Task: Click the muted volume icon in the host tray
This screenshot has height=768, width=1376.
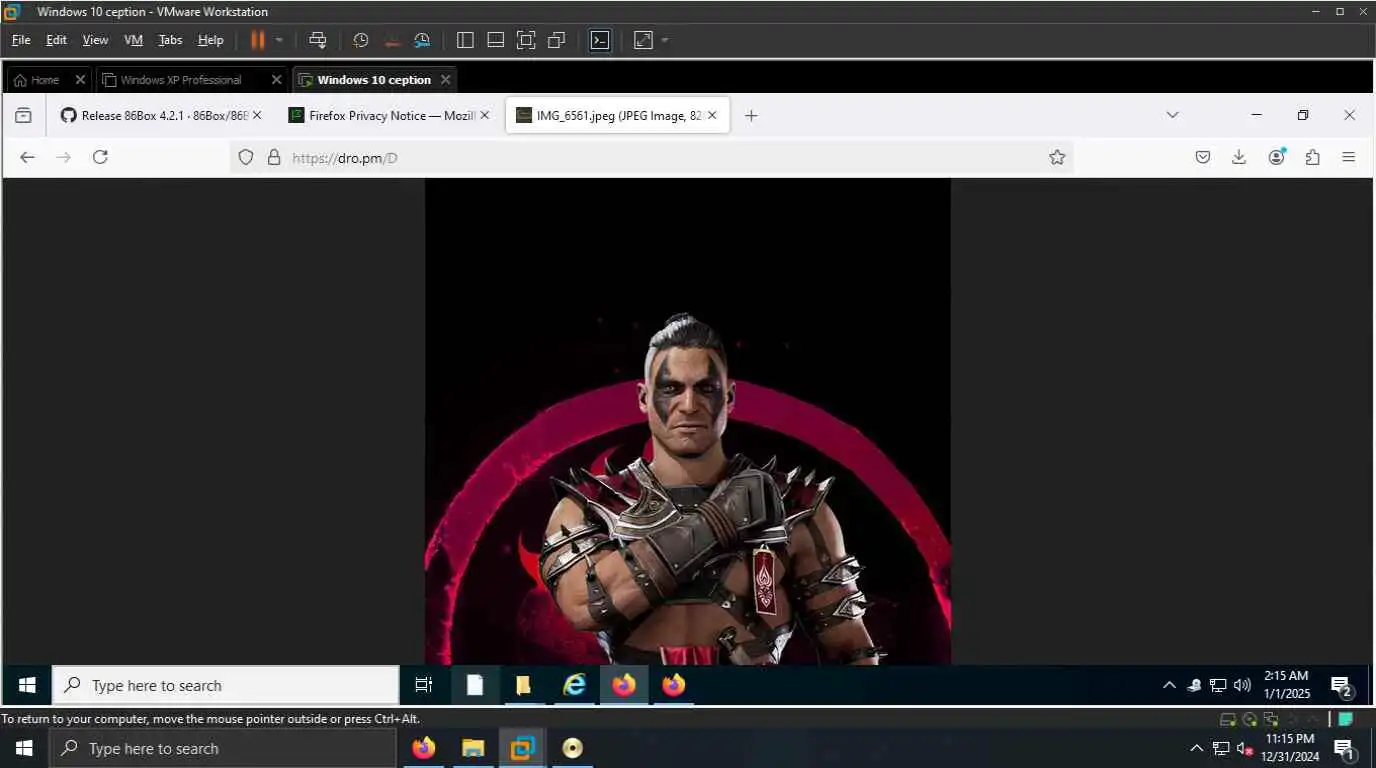Action: pos(1246,748)
